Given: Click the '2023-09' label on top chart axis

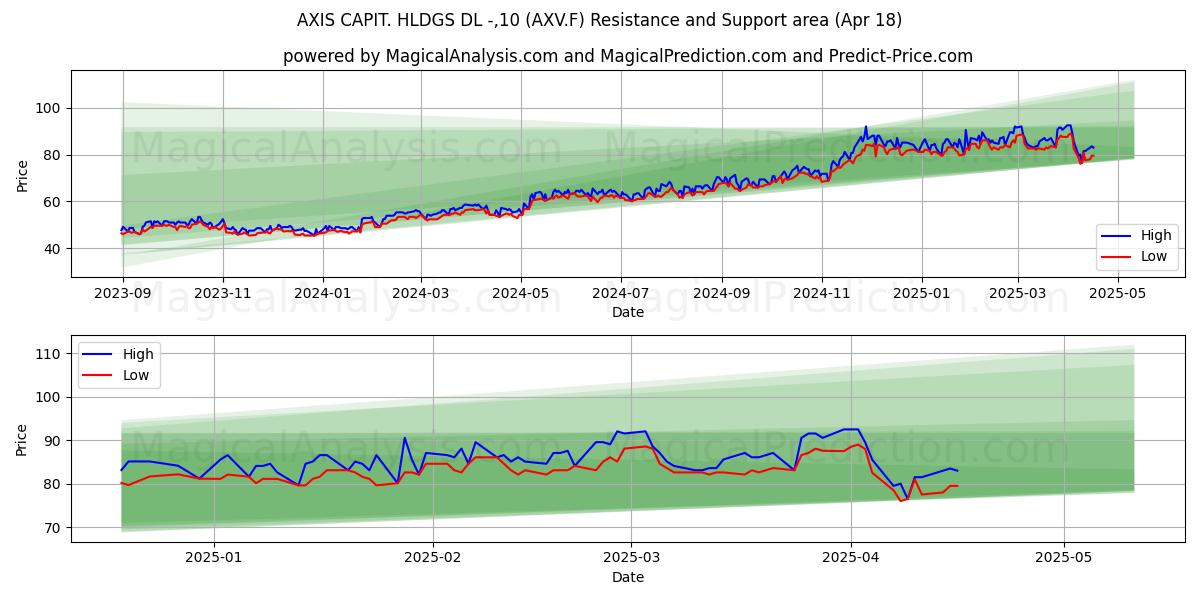Looking at the screenshot, I should (123, 295).
